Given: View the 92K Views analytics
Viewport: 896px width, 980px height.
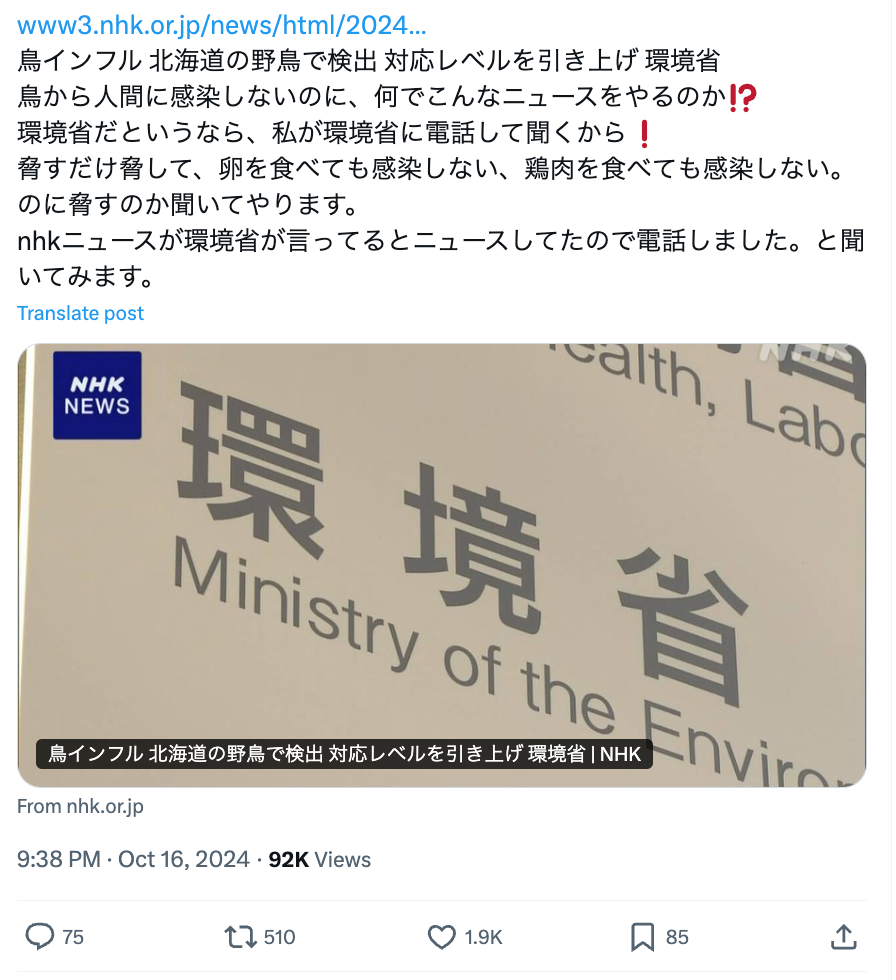Looking at the screenshot, I should [319, 859].
